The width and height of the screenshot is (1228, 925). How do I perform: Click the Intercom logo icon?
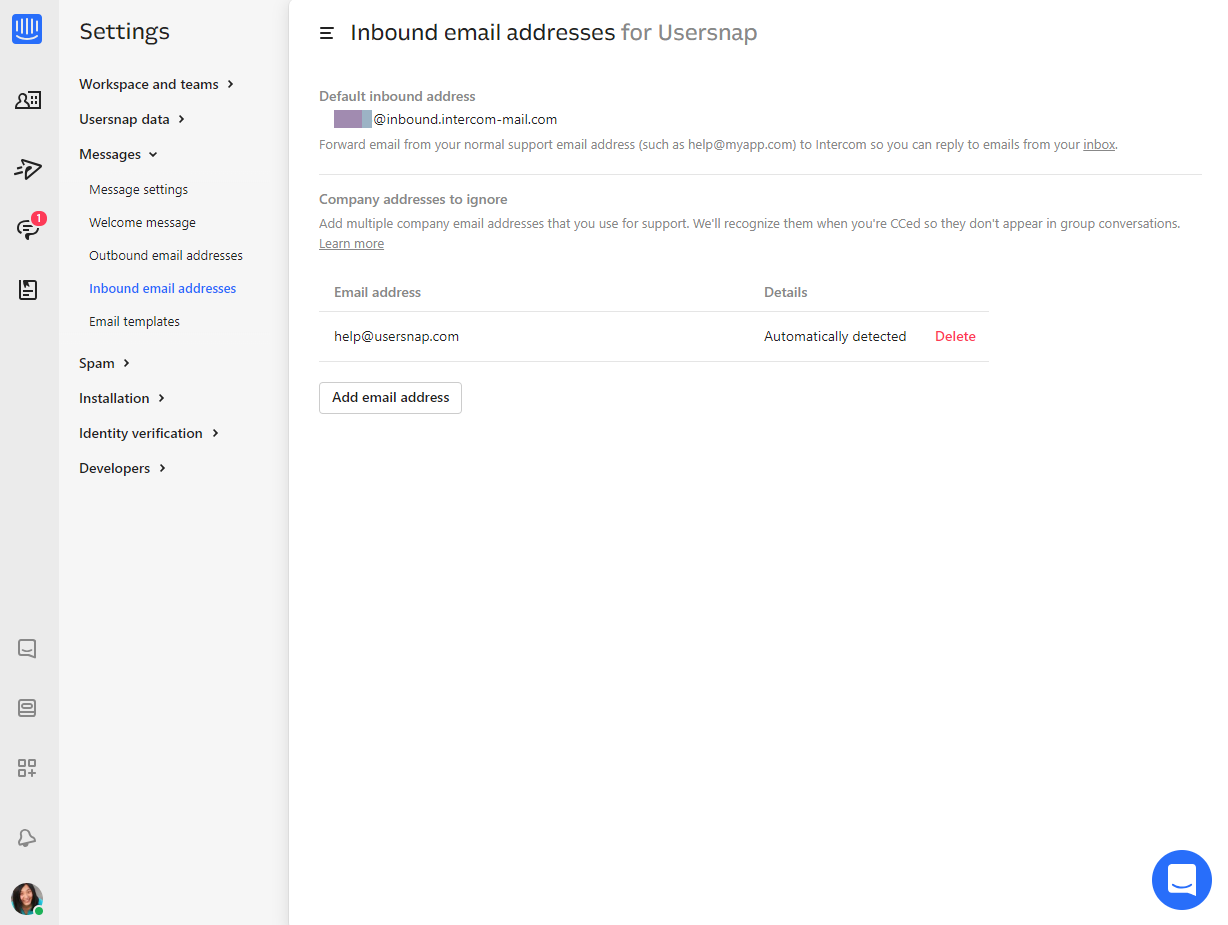[x=27, y=29]
